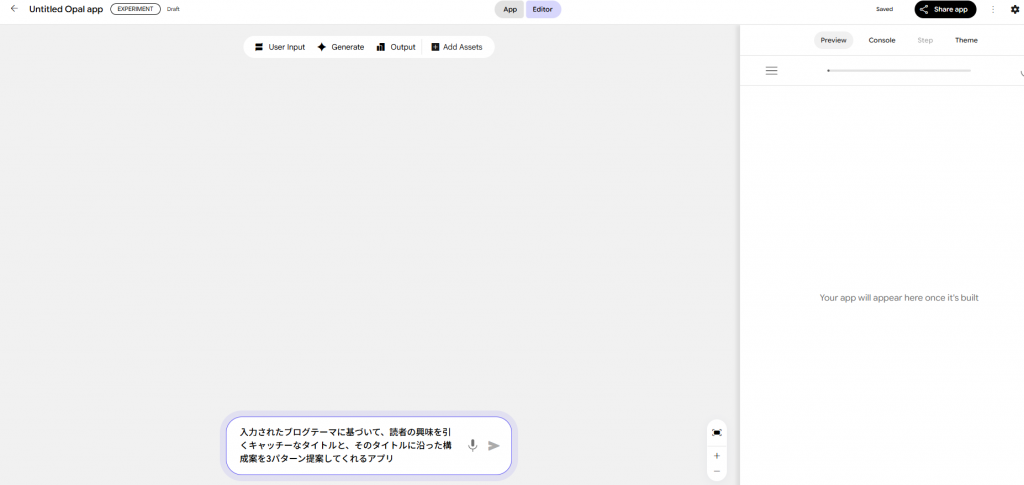Click the Share app button

(x=945, y=9)
